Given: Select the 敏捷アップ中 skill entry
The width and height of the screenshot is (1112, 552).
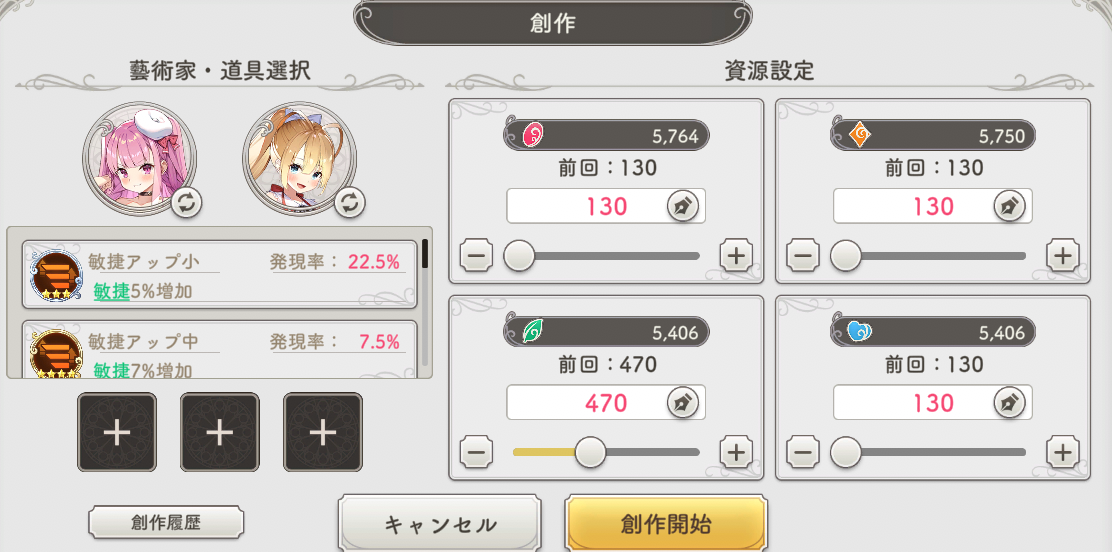Looking at the screenshot, I should (x=220, y=349).
